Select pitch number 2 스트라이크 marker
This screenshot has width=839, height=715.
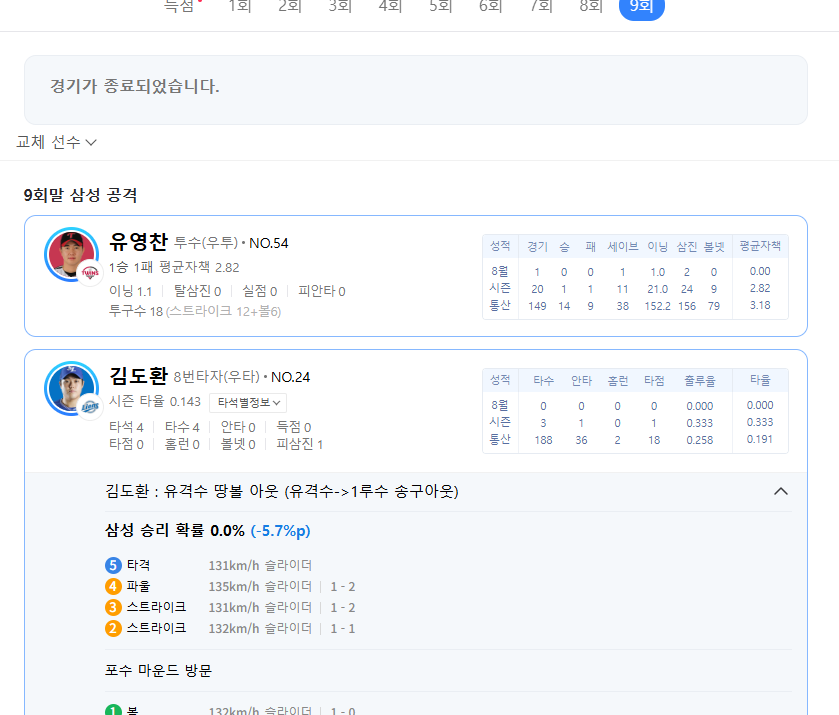[113, 628]
